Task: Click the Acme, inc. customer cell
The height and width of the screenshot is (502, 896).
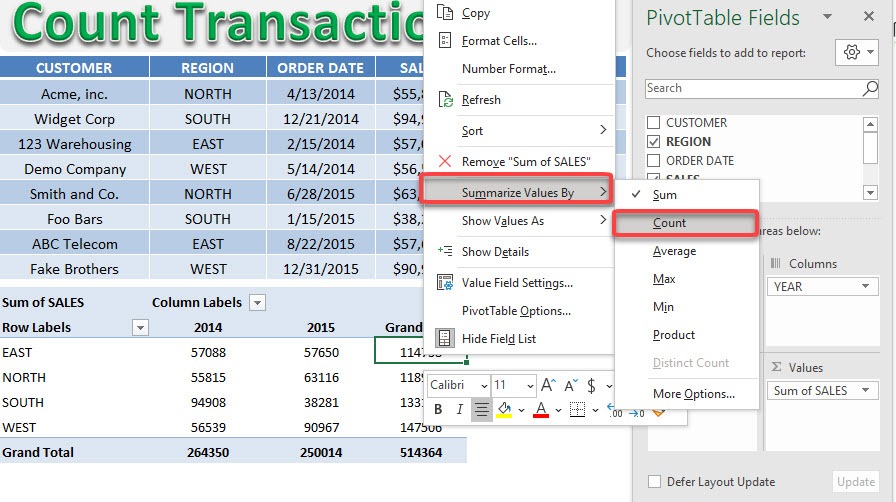Action: coord(74,94)
